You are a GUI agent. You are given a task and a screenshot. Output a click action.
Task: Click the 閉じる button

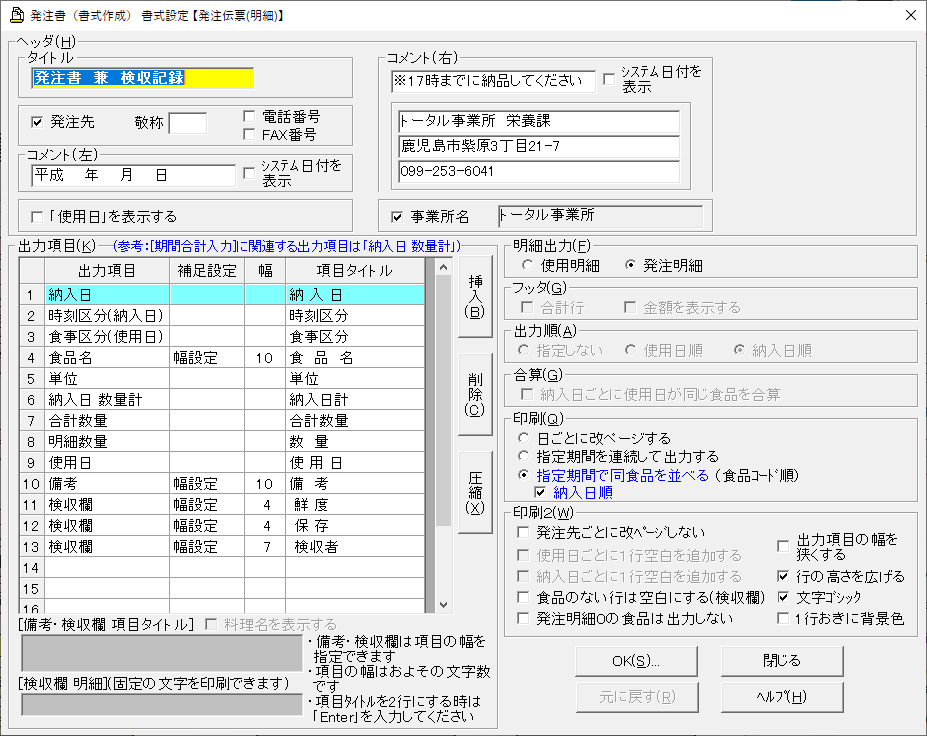(782, 661)
